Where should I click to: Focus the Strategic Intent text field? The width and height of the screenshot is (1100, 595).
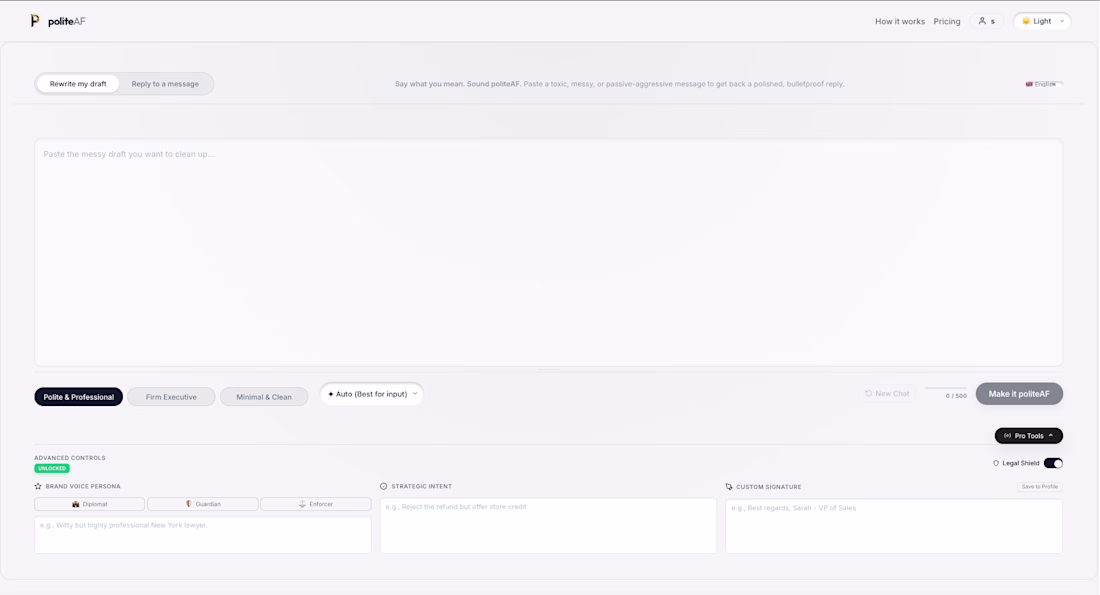tap(549, 526)
